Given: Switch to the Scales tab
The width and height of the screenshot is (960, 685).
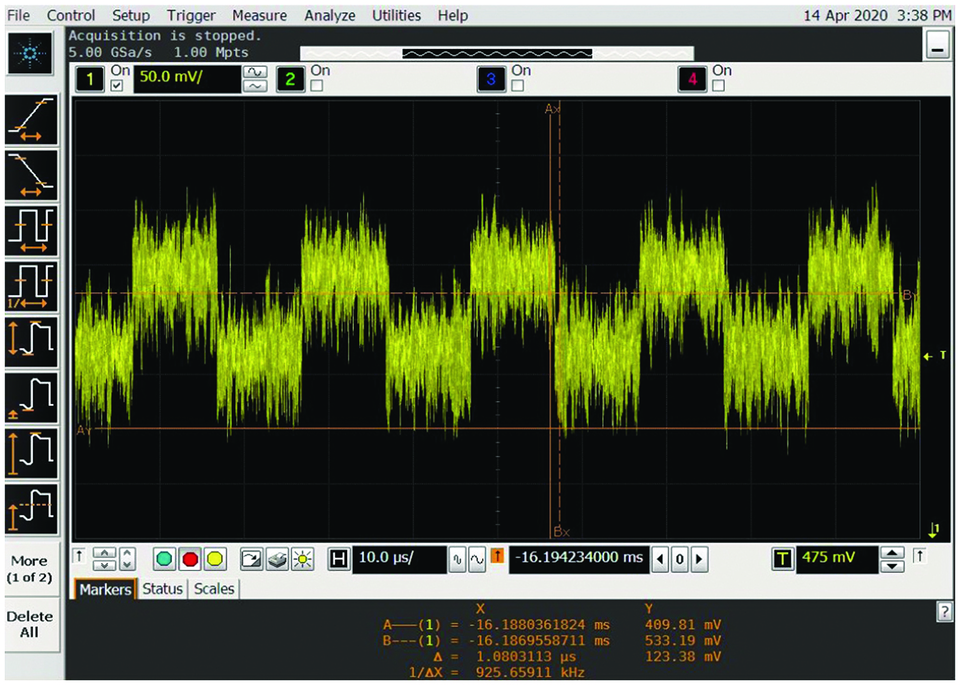Looking at the screenshot, I should point(214,589).
